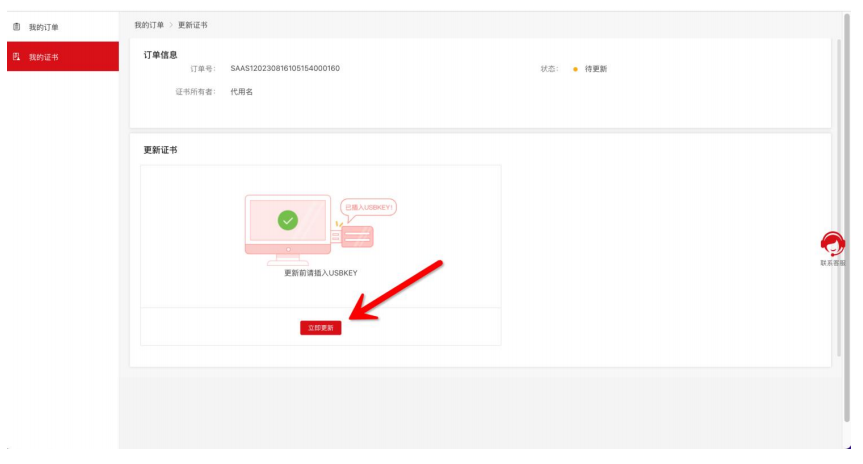This screenshot has height=464, width=863.
Task: Open 联系客服 headset support icon
Action: pyautogui.click(x=832, y=243)
